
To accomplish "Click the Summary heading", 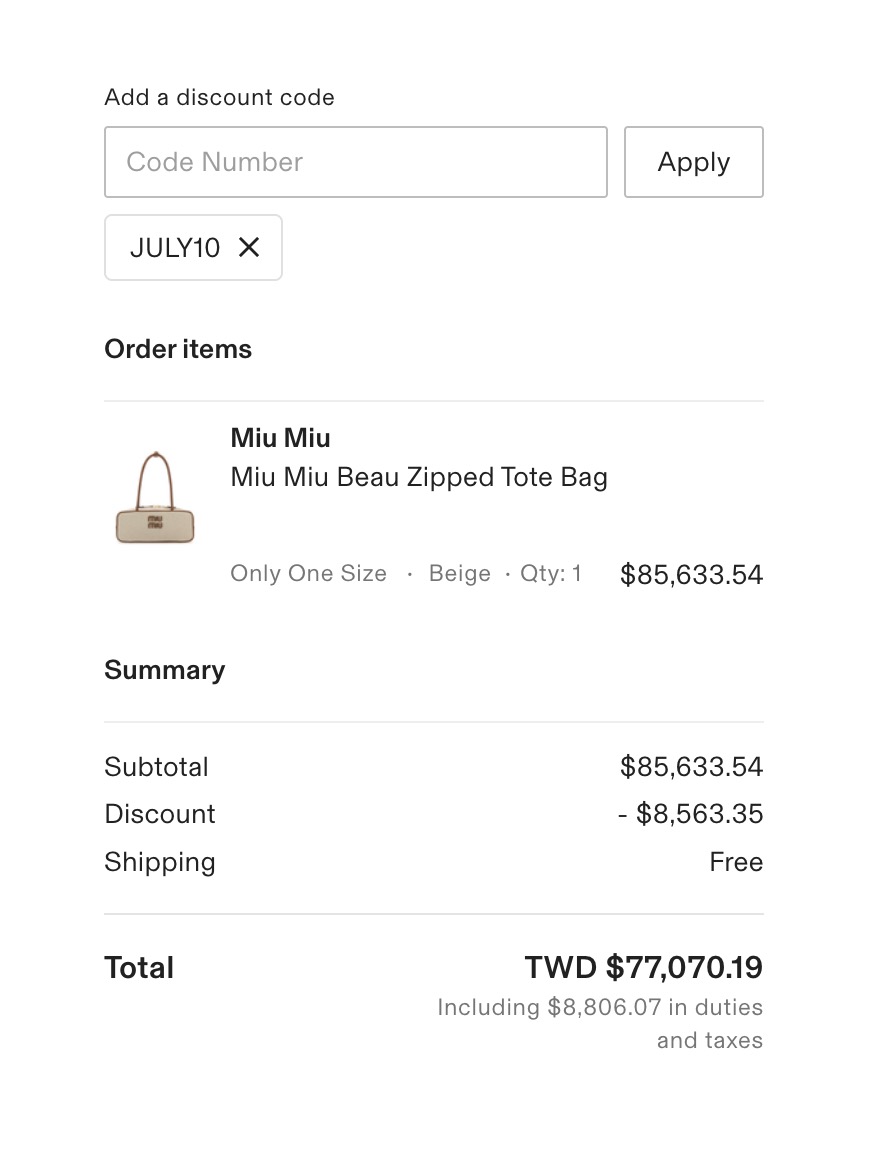I will tap(165, 670).
